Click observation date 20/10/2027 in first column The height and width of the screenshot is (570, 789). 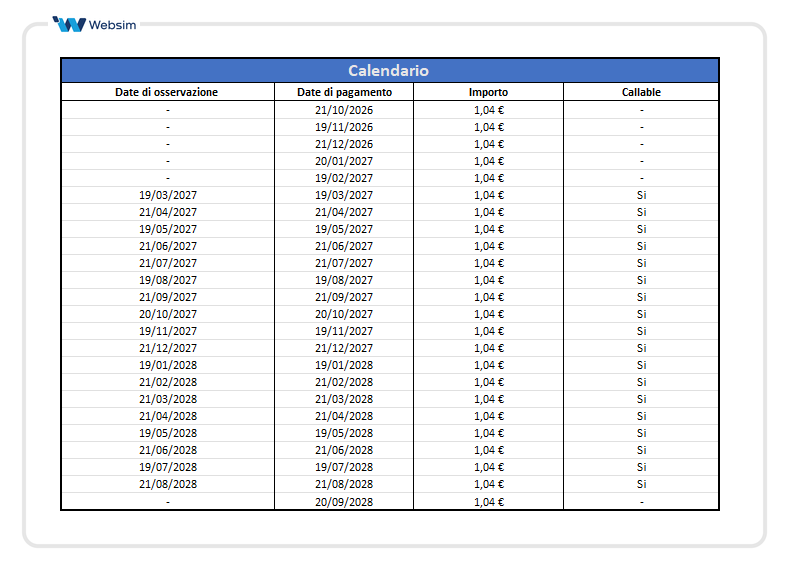(x=168, y=314)
